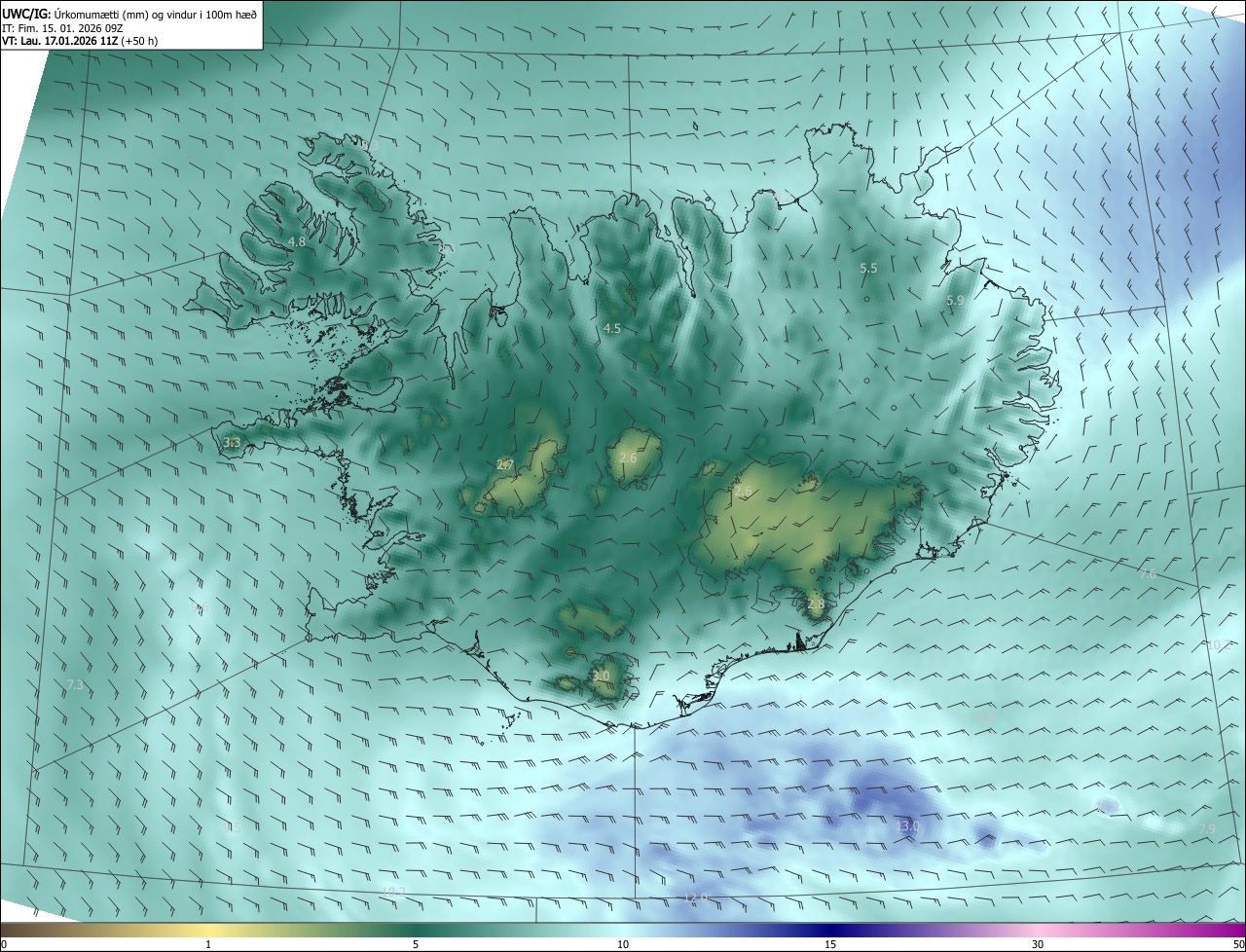Click the 2.6 value on the small round central ice cap
Viewport: 1246px width, 952px height.
pos(628,458)
